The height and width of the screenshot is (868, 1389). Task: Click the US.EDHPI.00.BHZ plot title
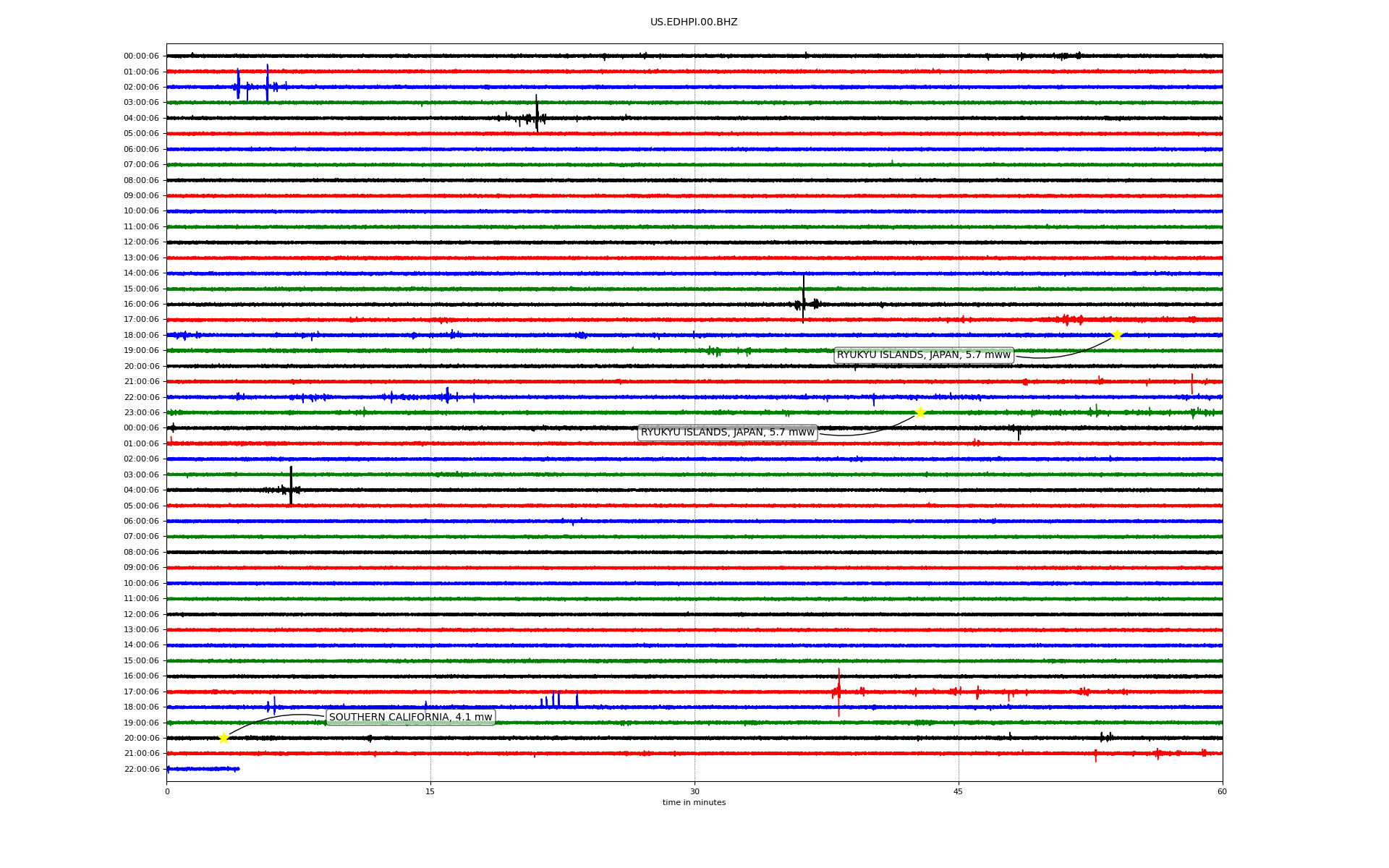[x=693, y=22]
